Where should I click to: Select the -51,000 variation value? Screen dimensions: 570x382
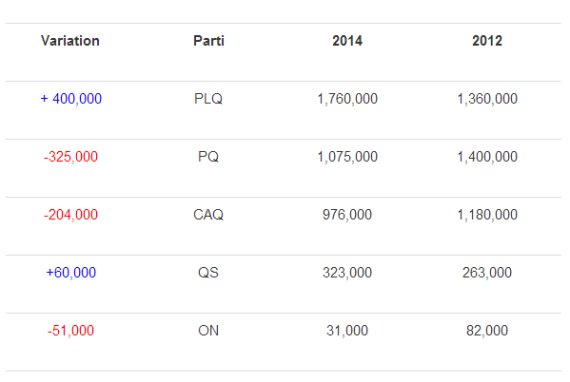pos(71,330)
